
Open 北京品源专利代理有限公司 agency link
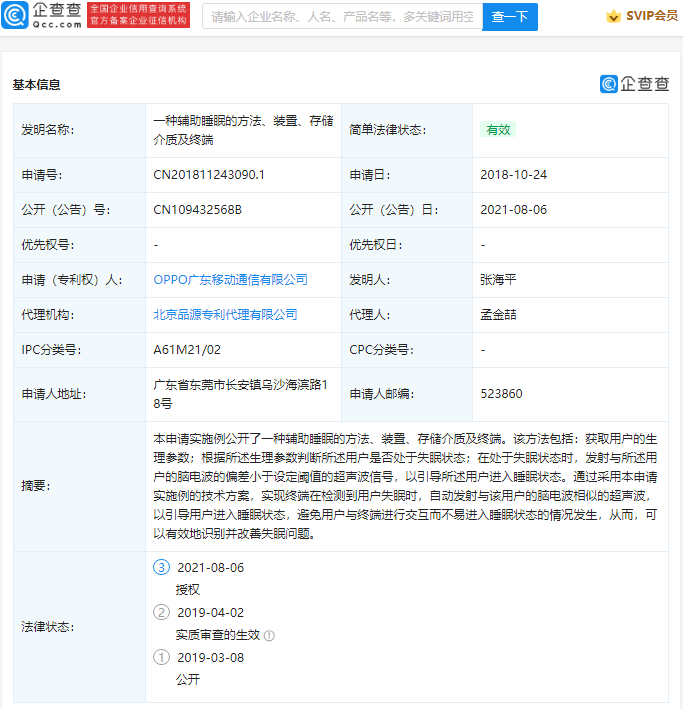point(225,315)
